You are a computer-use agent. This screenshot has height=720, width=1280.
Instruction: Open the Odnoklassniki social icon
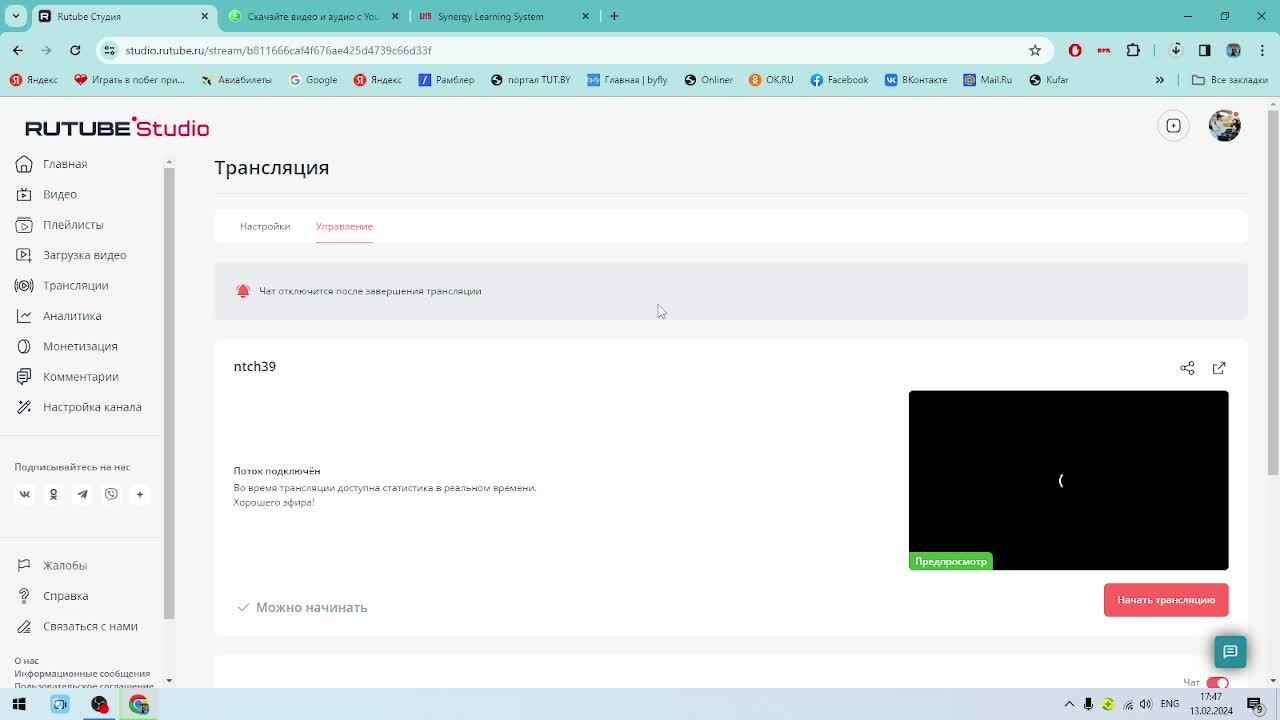pos(53,494)
